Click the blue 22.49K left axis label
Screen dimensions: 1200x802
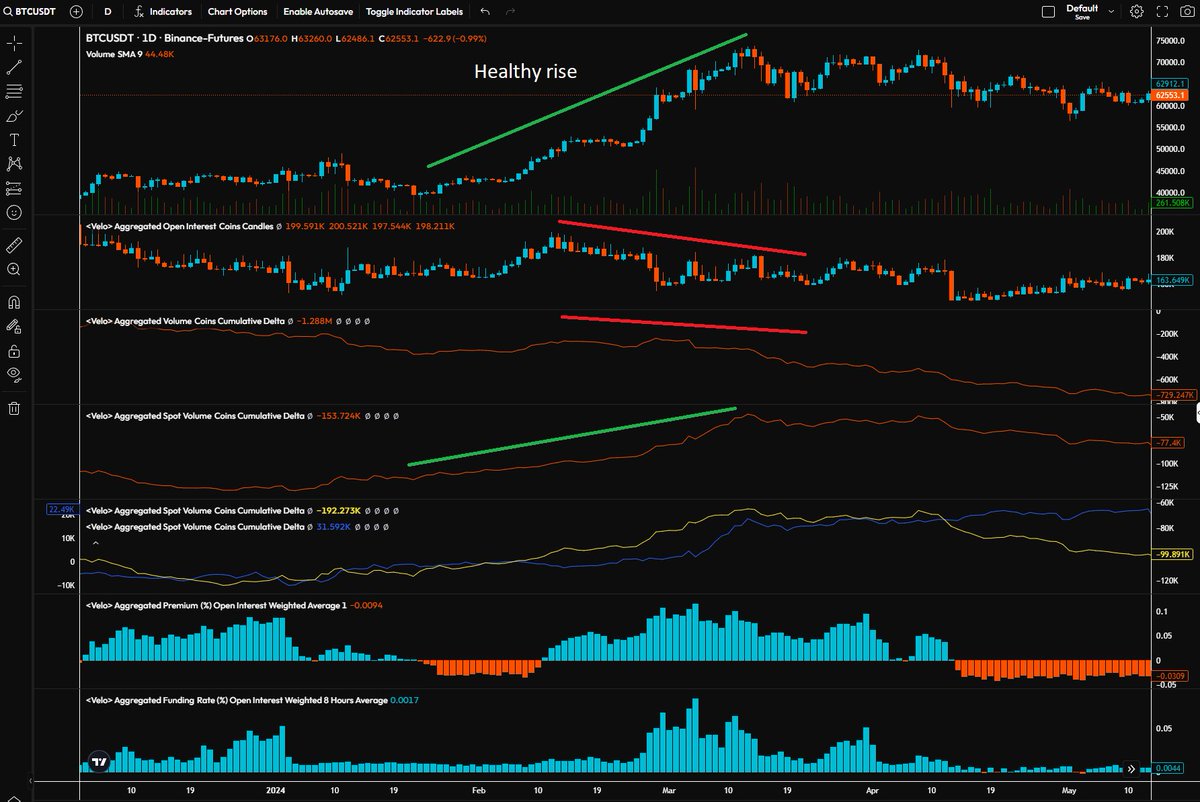point(60,509)
